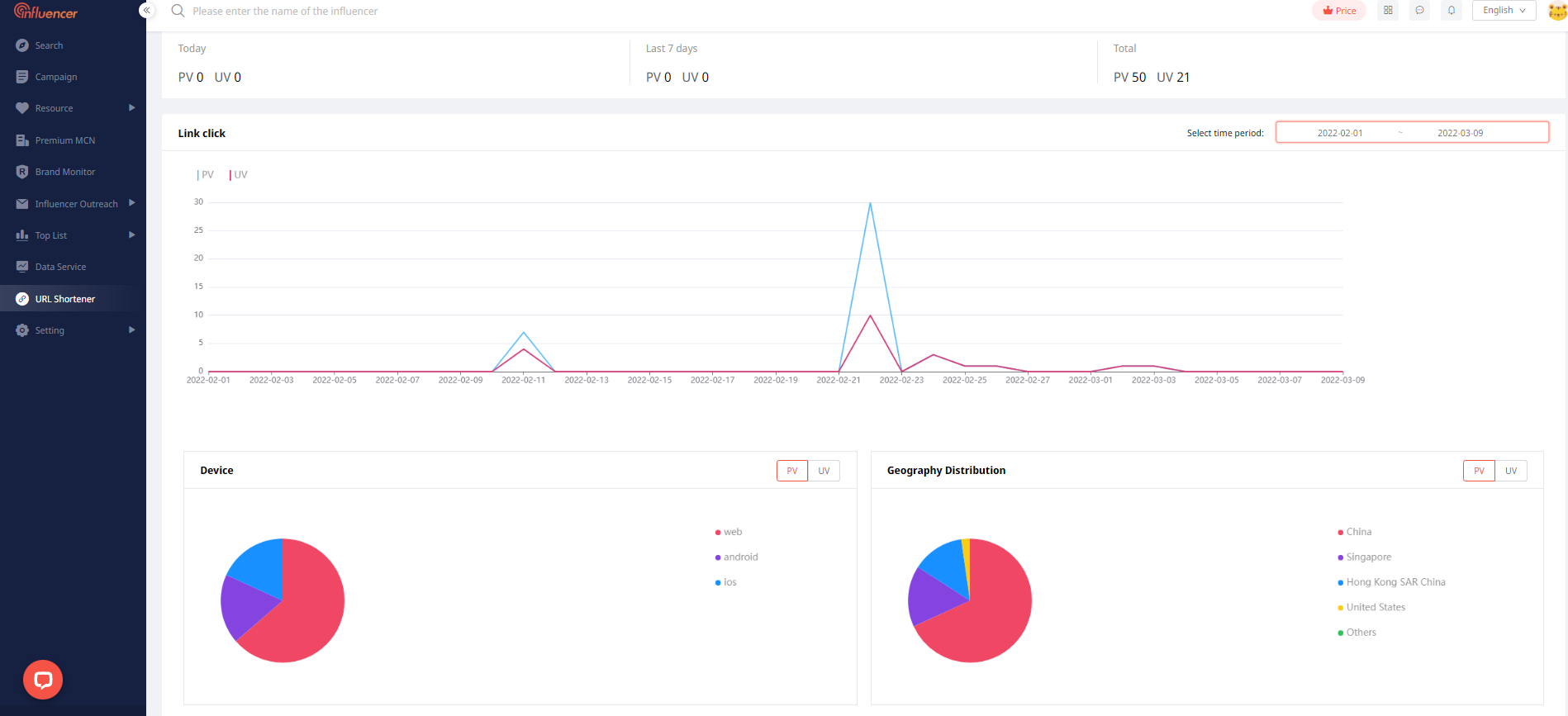Toggle the China legend entry
Image resolution: width=1568 pixels, height=716 pixels.
tap(1355, 532)
